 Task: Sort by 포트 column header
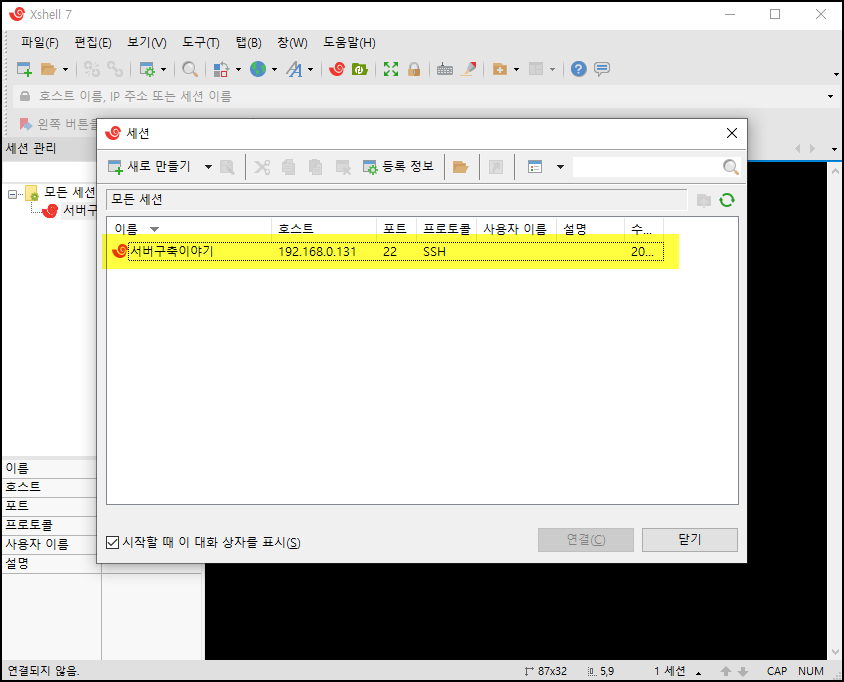point(396,229)
